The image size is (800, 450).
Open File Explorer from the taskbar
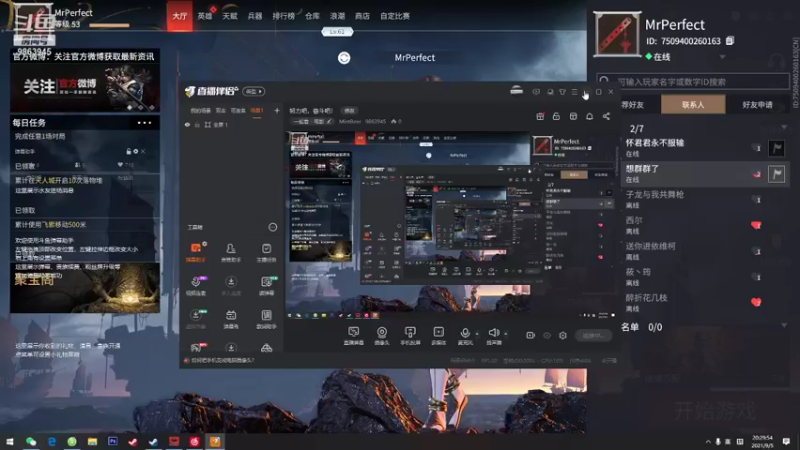92,441
